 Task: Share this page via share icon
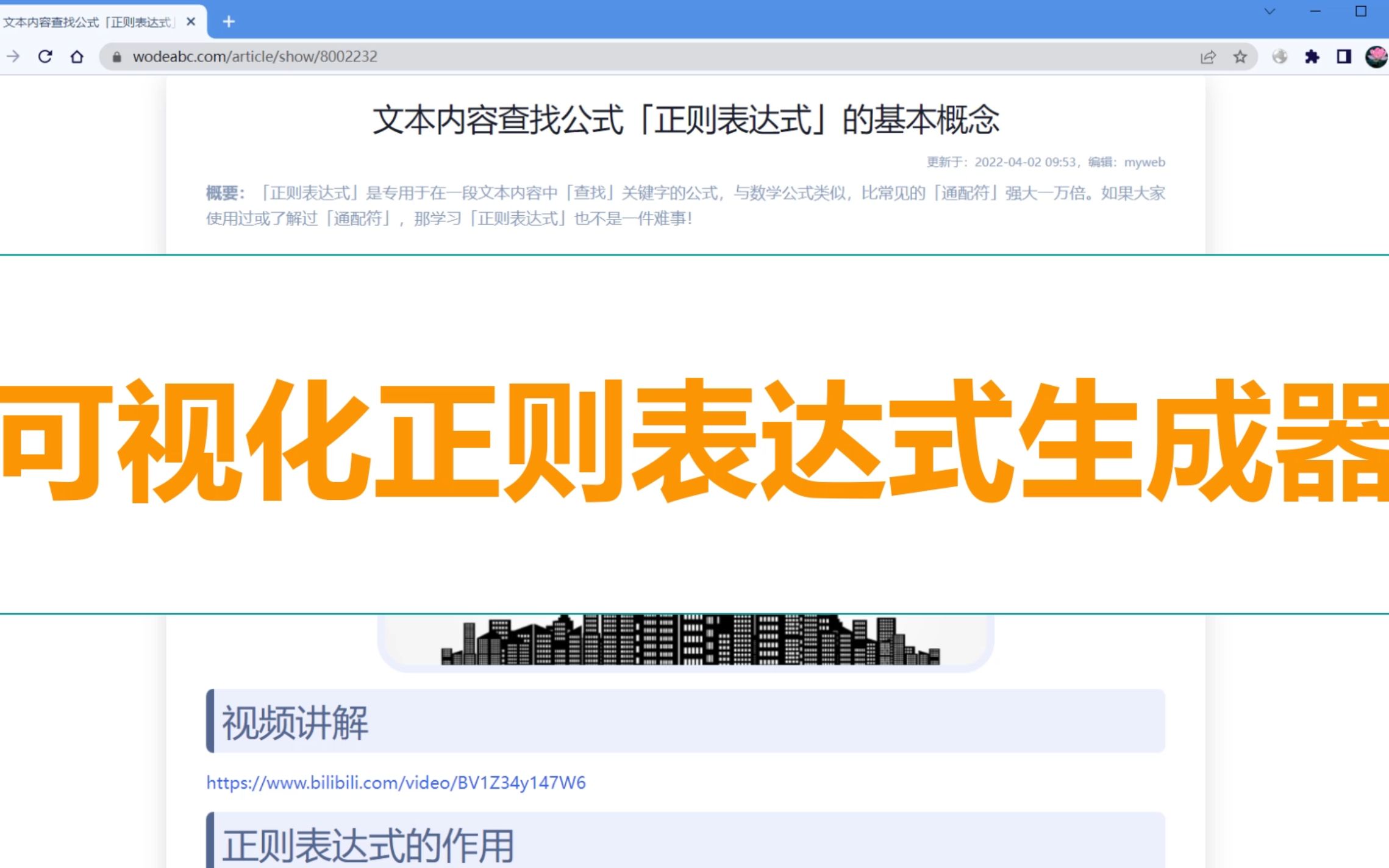(1208, 57)
